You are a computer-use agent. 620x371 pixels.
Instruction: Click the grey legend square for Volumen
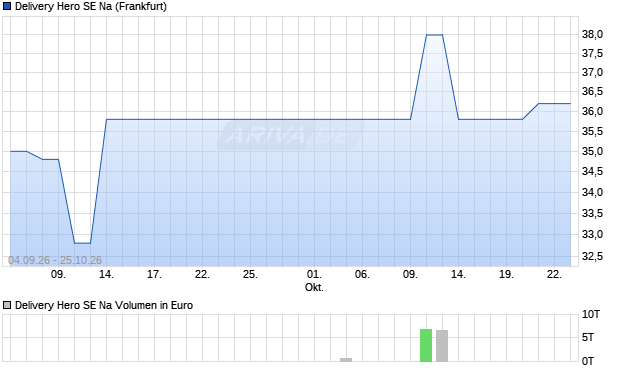6,305
